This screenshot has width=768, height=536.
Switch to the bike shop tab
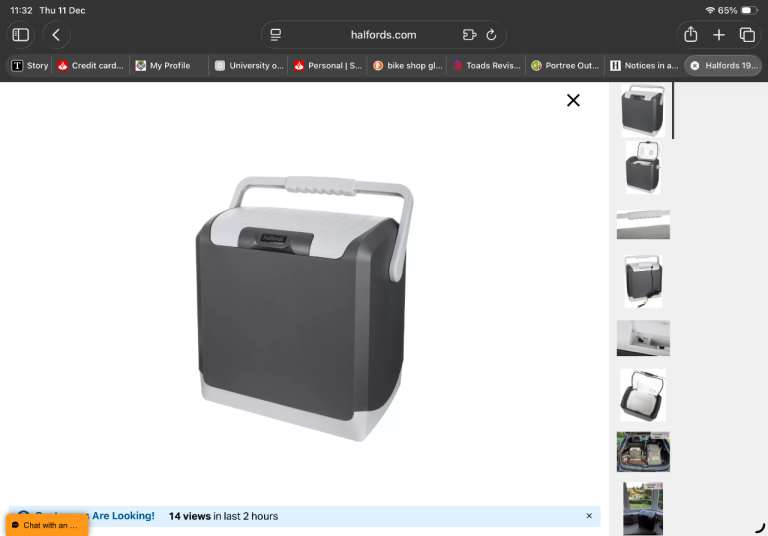(x=407, y=66)
